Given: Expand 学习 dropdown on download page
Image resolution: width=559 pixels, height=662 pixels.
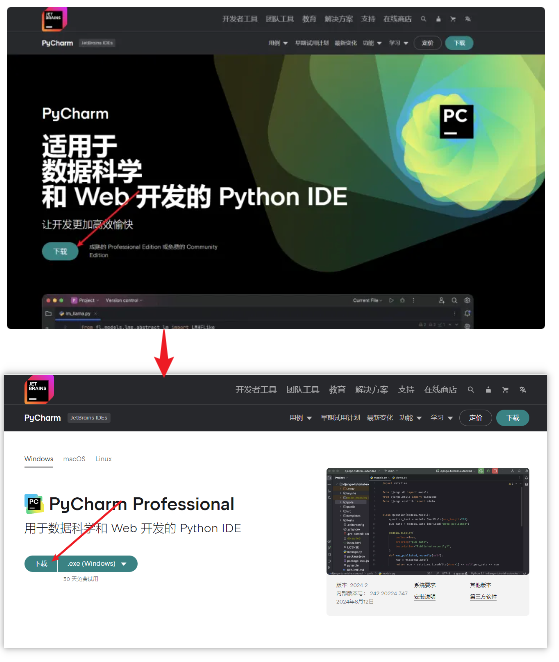Looking at the screenshot, I should coord(441,418).
